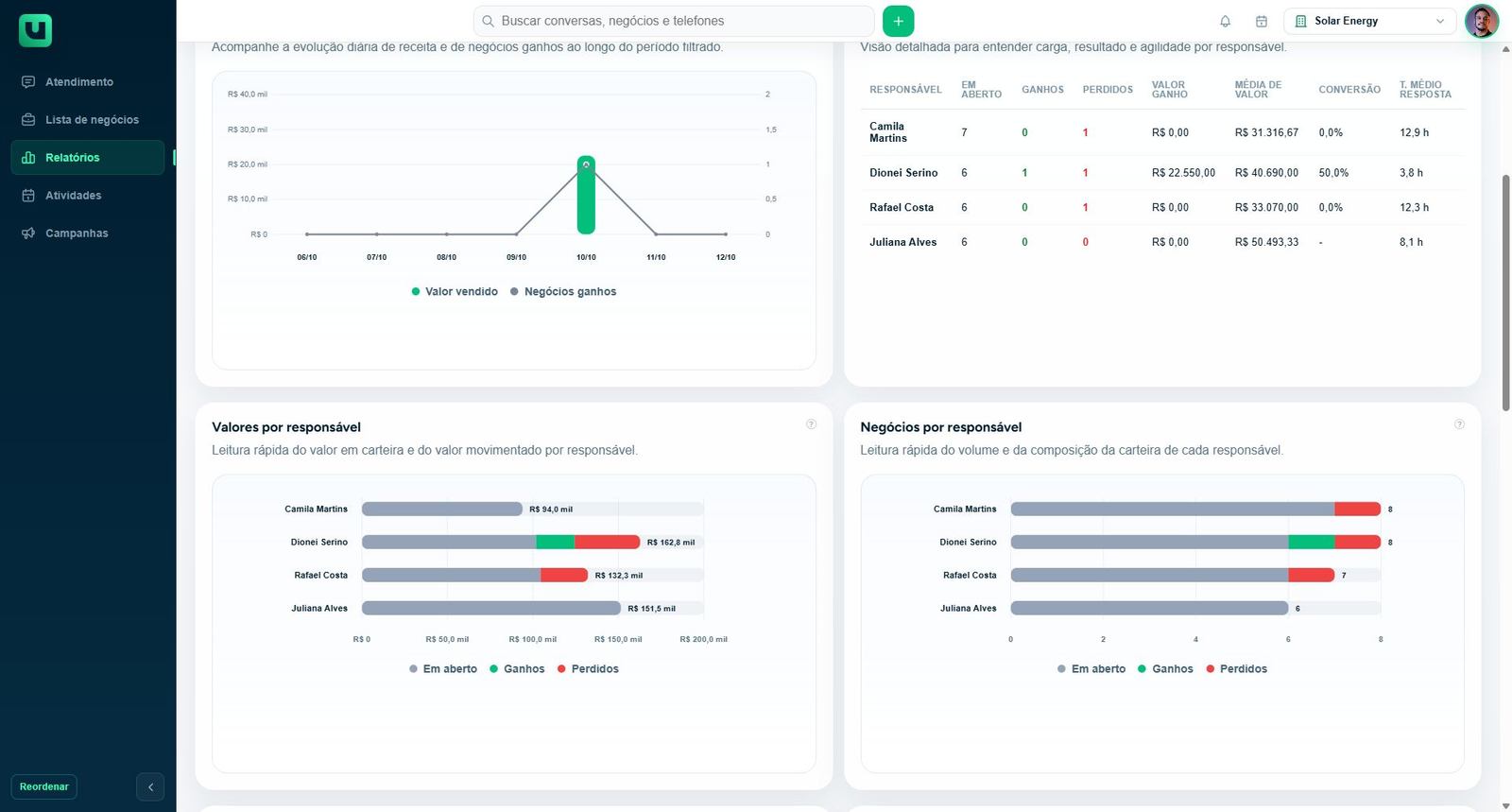This screenshot has height=812, width=1512.
Task: Open help icon for Negócios por responsável
Action: (x=1459, y=424)
